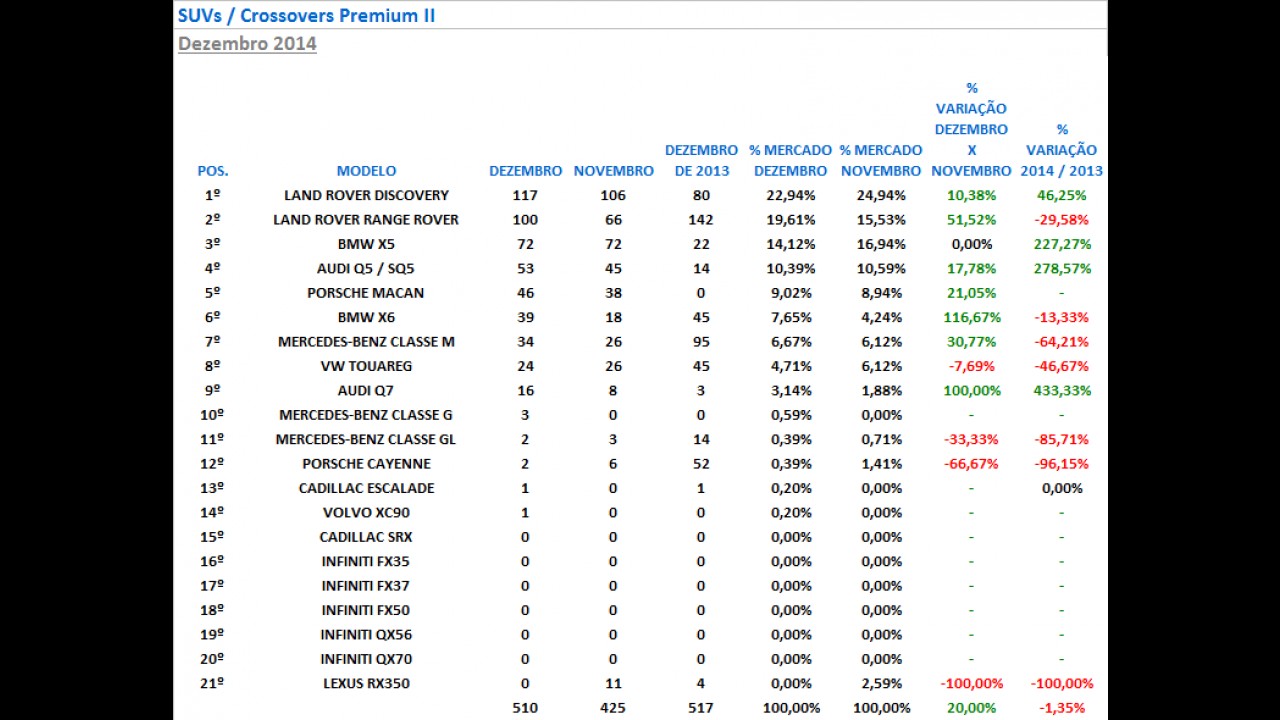The image size is (1280, 720).
Task: Click the '21º' position cell
Action: point(212,684)
